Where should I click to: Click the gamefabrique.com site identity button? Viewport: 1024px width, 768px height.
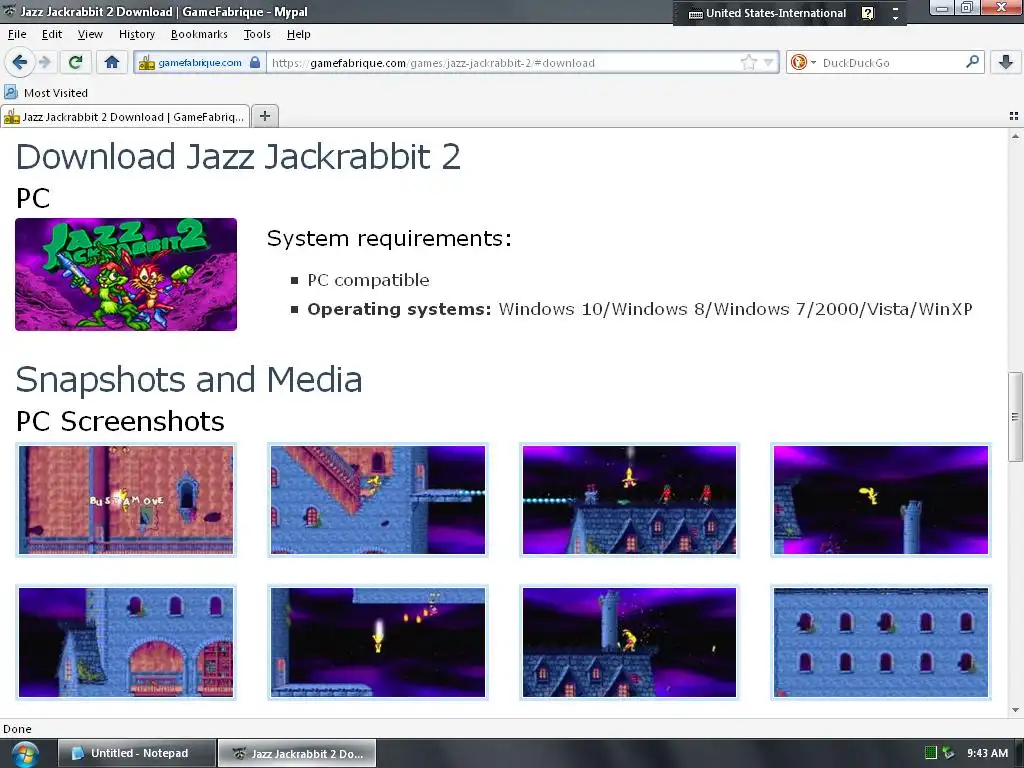[x=199, y=63]
